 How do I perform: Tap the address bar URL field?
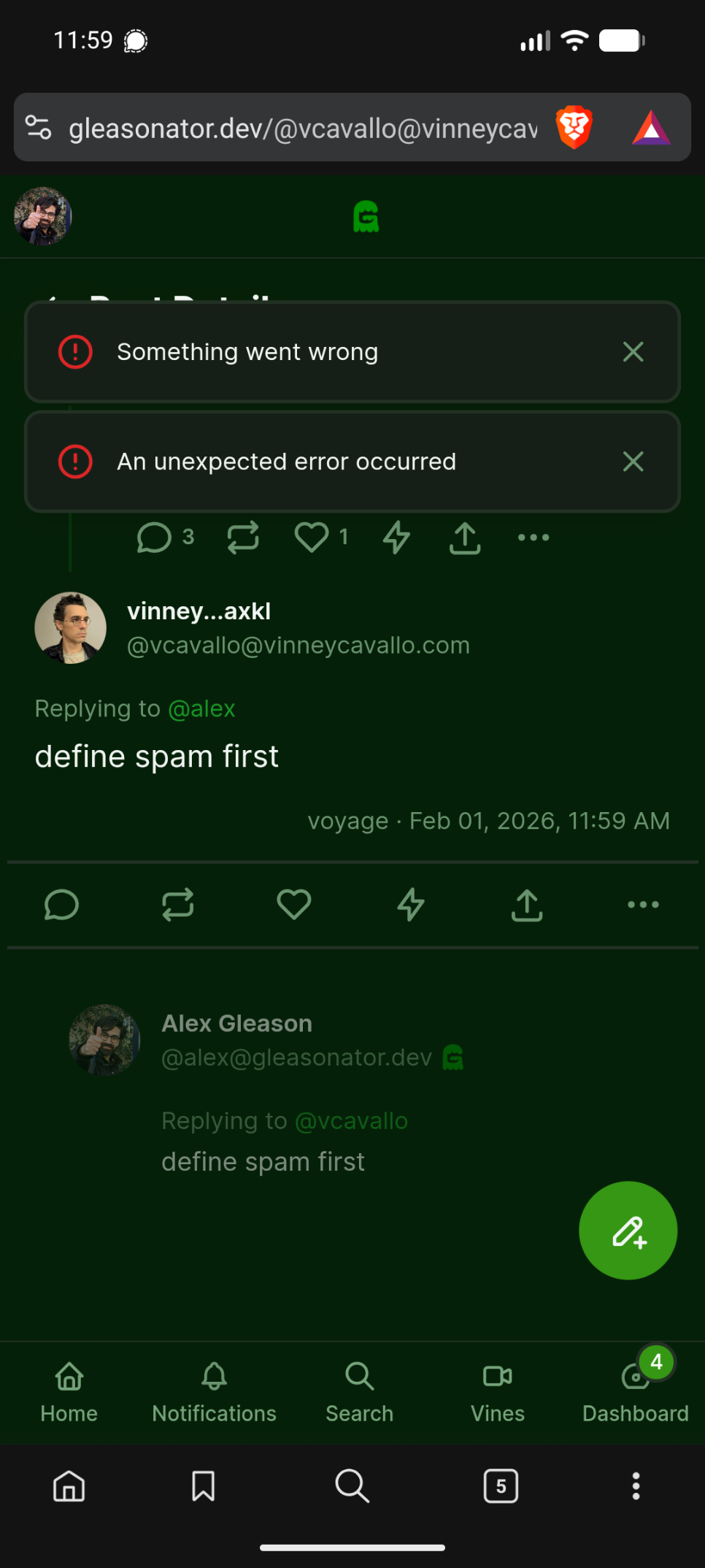tap(303, 129)
